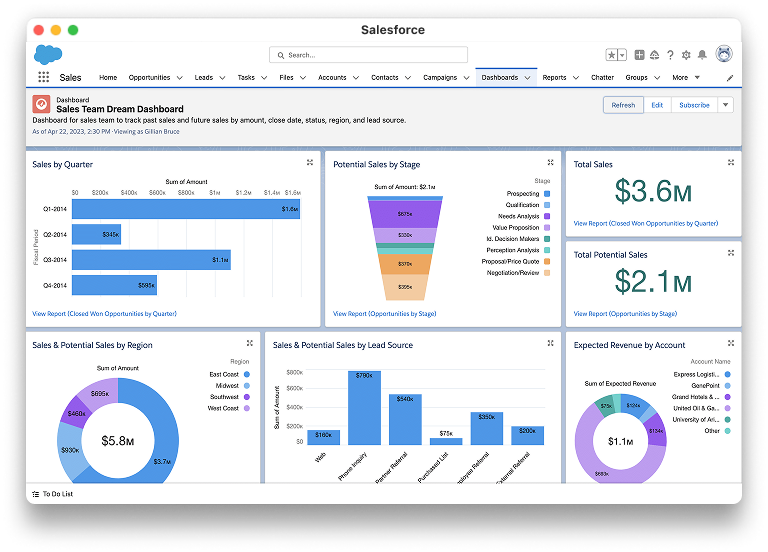This screenshot has width=768, height=552.
Task: Open the Files tab dropdown chevron
Action: tap(303, 77)
